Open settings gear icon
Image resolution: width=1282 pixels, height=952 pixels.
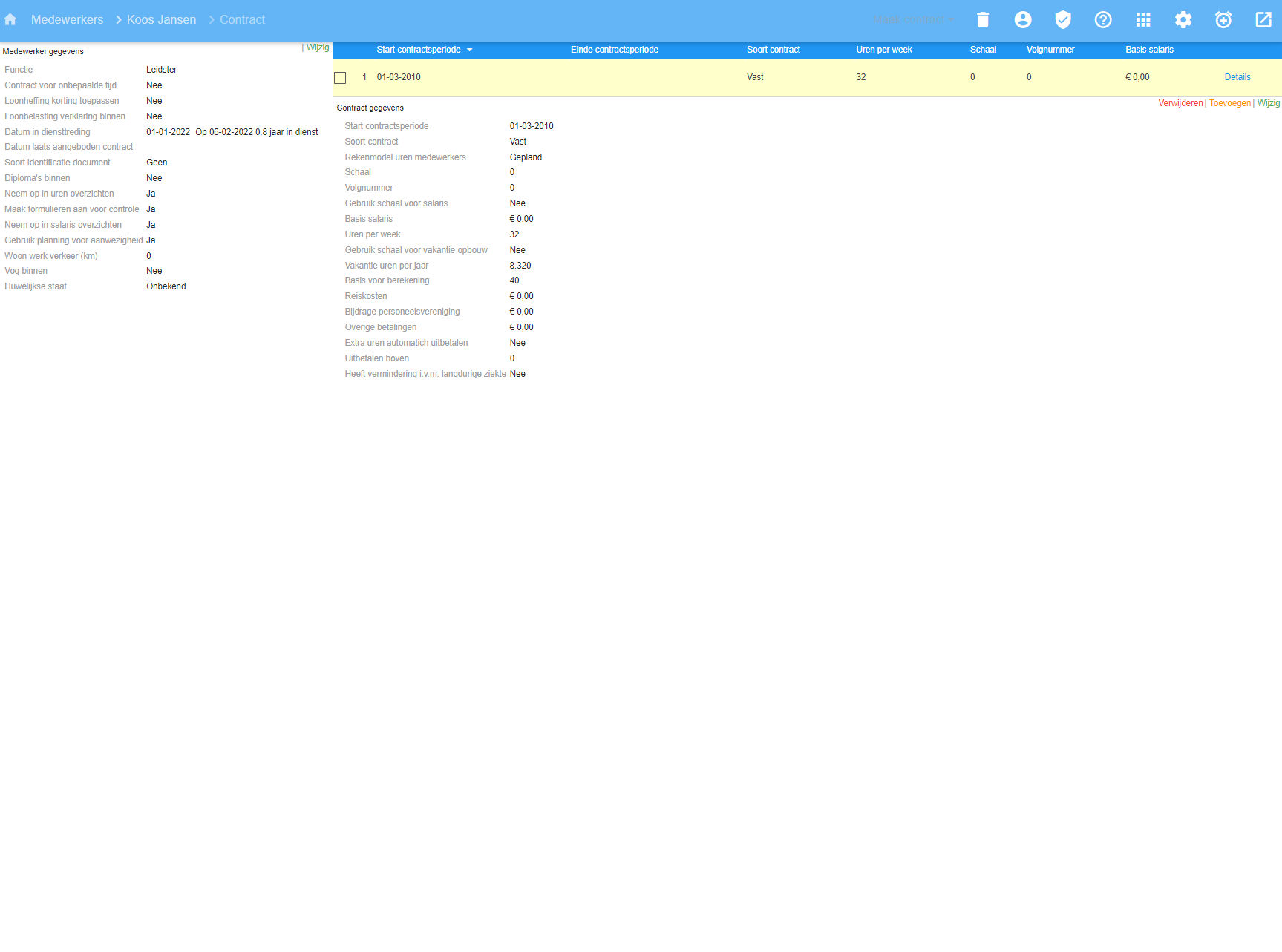pyautogui.click(x=1183, y=20)
